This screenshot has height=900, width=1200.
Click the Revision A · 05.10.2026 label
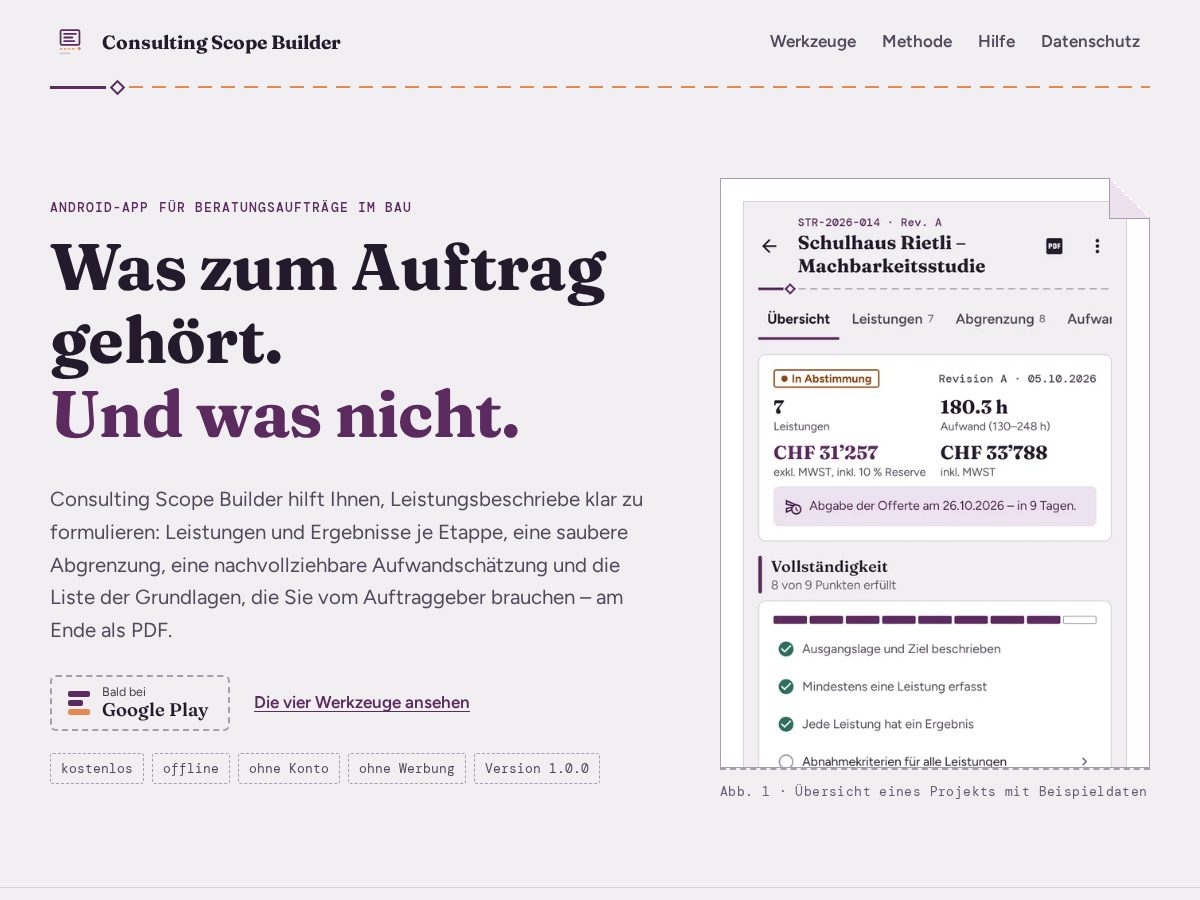pos(1017,379)
